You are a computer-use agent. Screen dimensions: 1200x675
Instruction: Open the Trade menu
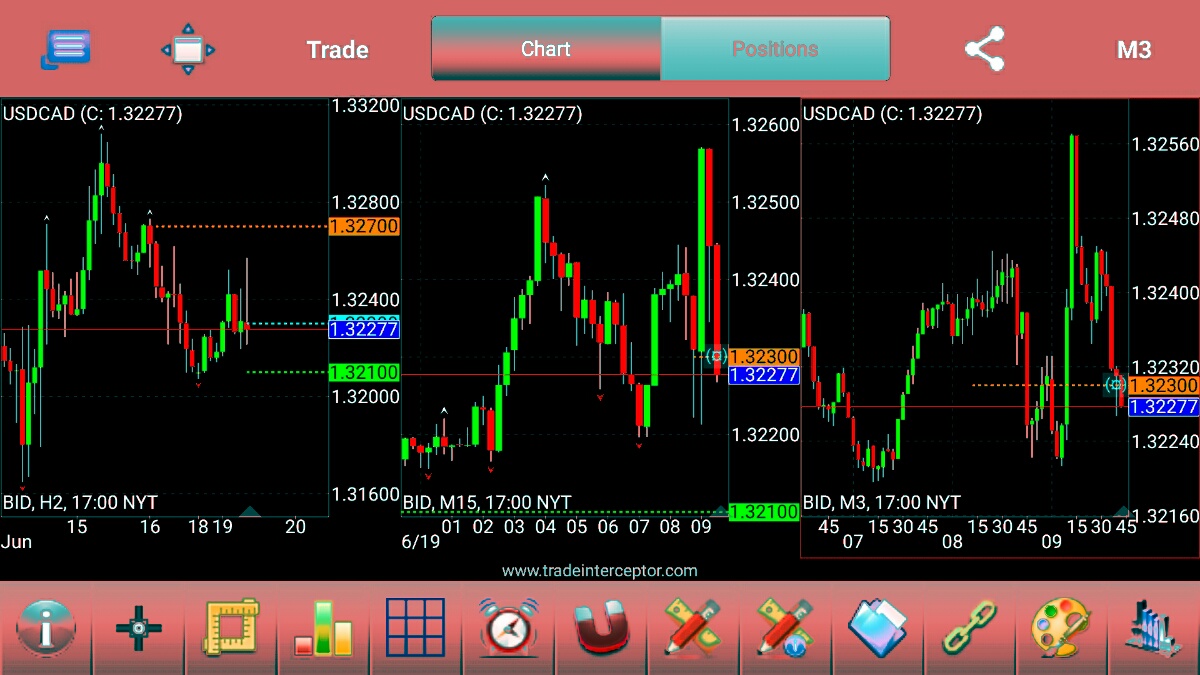tap(337, 50)
